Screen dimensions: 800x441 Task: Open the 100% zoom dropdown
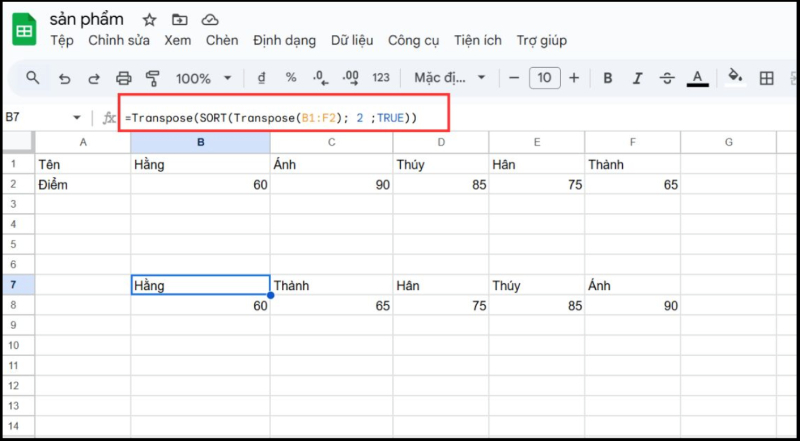tap(204, 78)
